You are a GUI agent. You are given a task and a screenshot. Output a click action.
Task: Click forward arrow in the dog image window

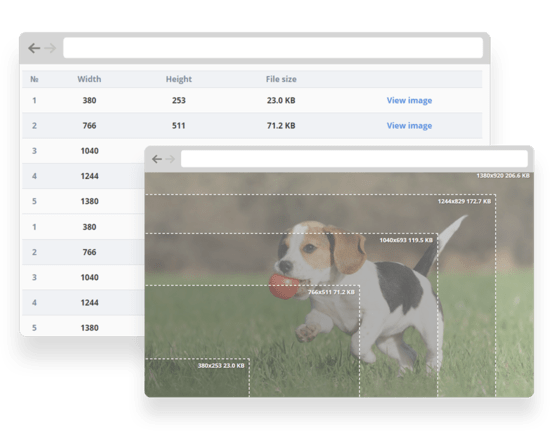point(170,159)
